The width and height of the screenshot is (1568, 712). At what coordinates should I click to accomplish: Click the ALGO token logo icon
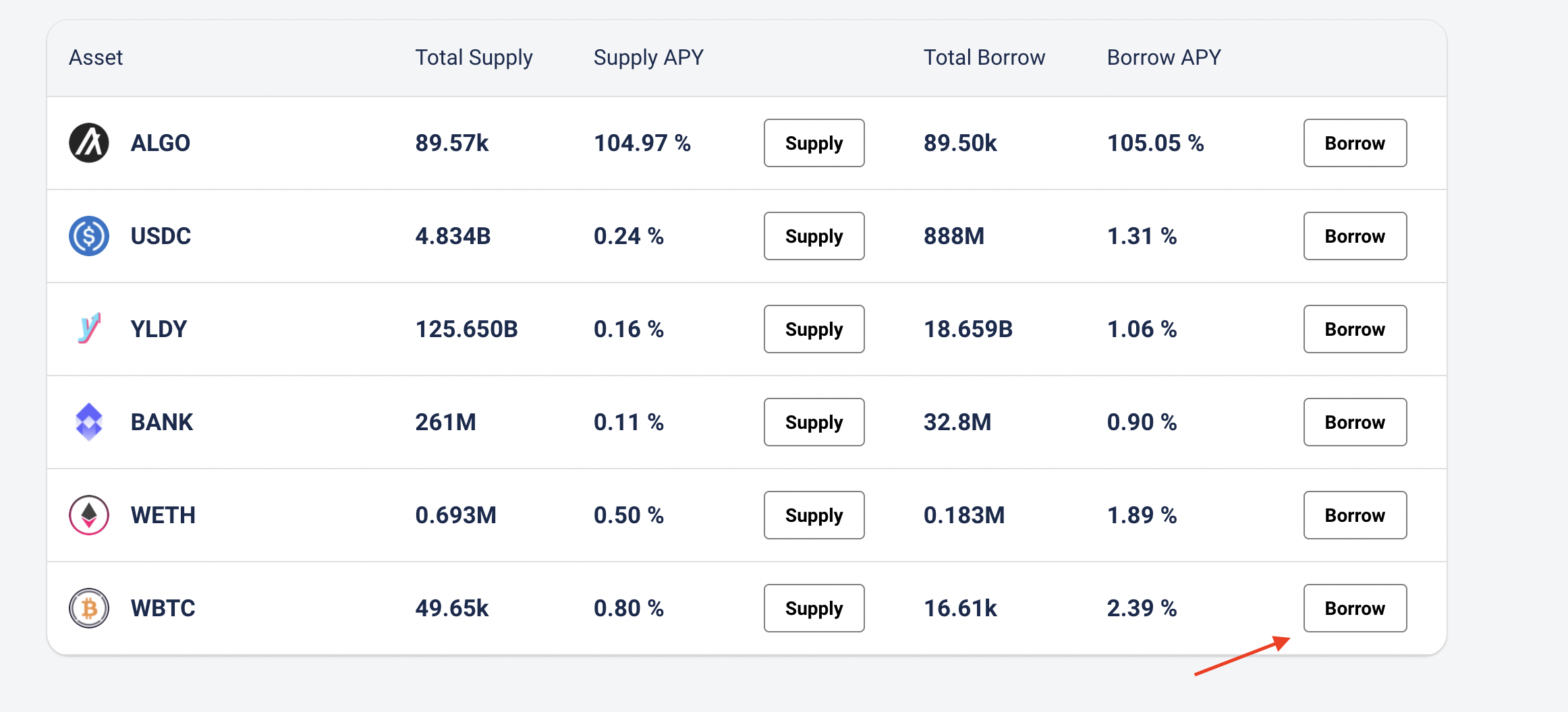(89, 143)
